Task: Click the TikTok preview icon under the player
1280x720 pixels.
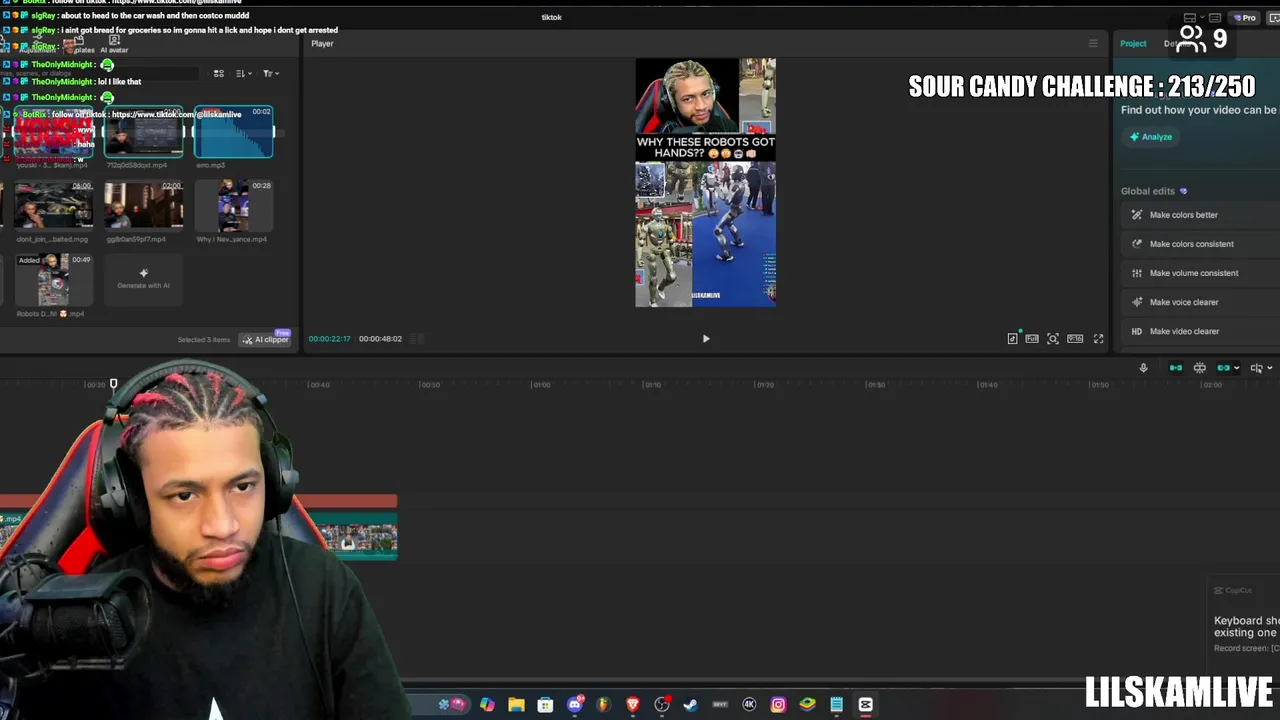Action: 1012,339
